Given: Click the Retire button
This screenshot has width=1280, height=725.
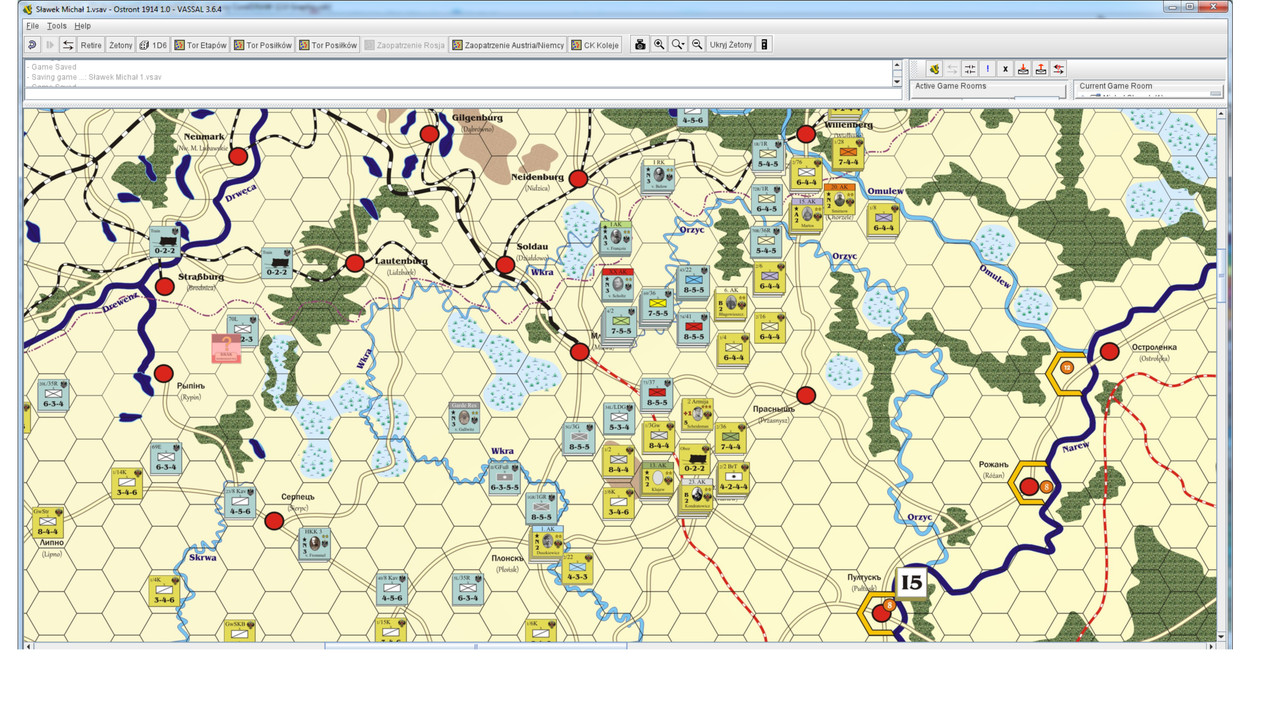Looking at the screenshot, I should tap(91, 45).
